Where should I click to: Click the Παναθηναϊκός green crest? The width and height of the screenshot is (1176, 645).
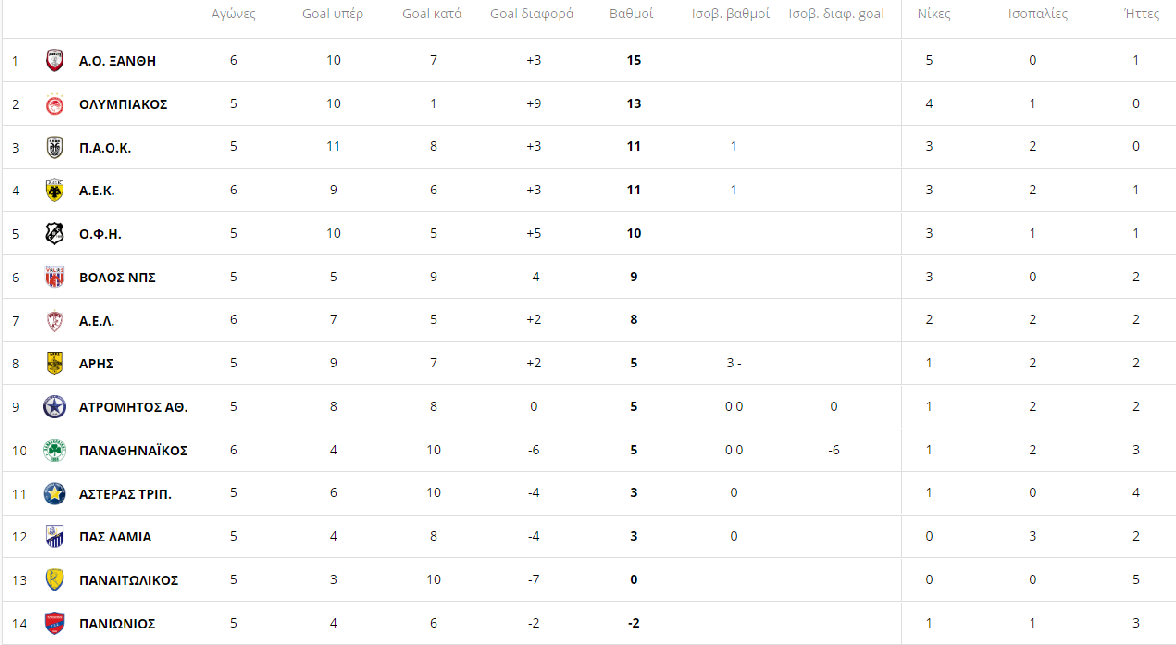click(x=55, y=450)
